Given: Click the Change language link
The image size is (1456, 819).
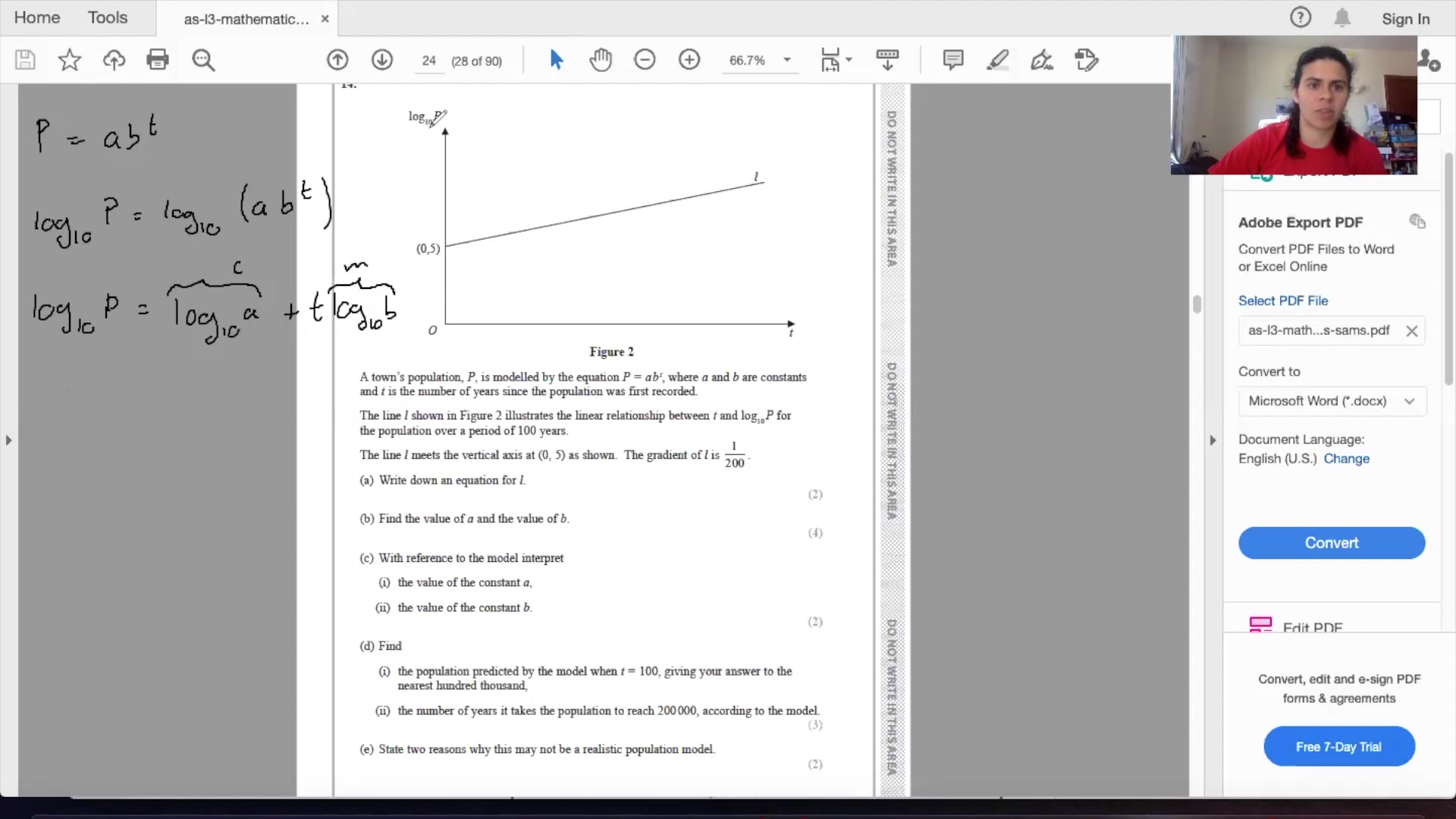Looking at the screenshot, I should pyautogui.click(x=1346, y=459).
